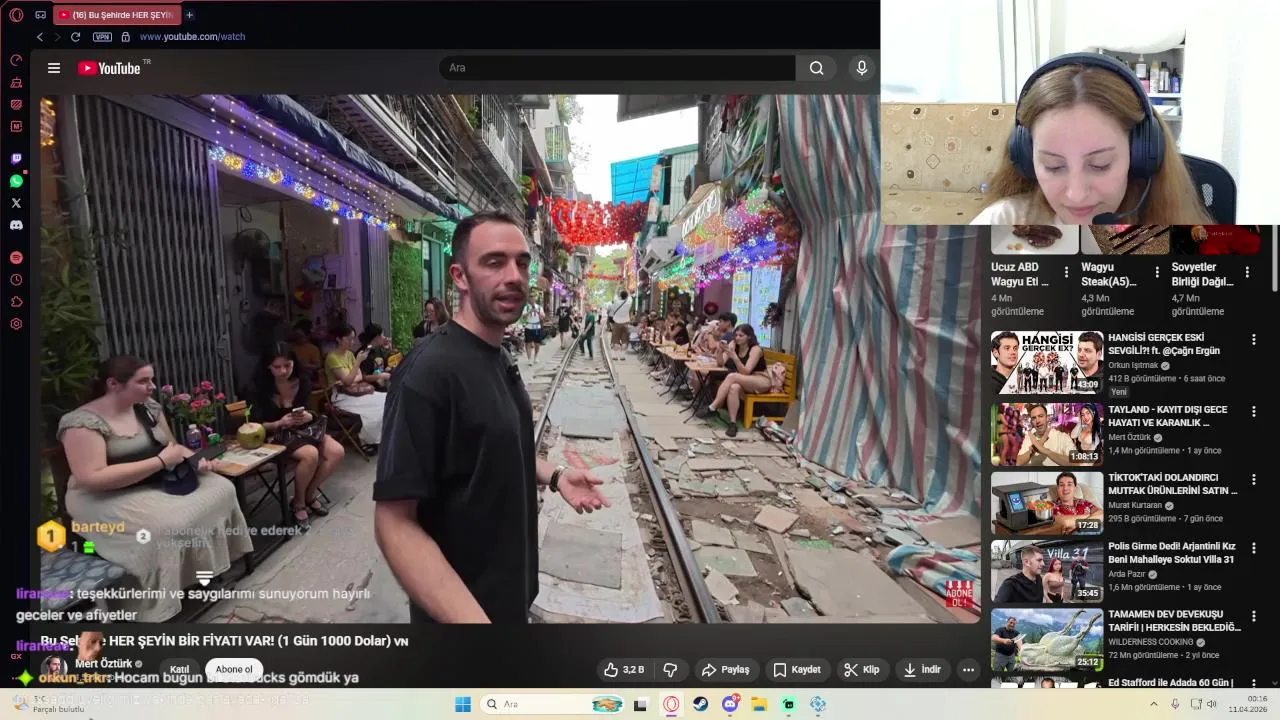Open the volume speaker tray icon
This screenshot has height=720, width=1280.
click(x=1211, y=704)
